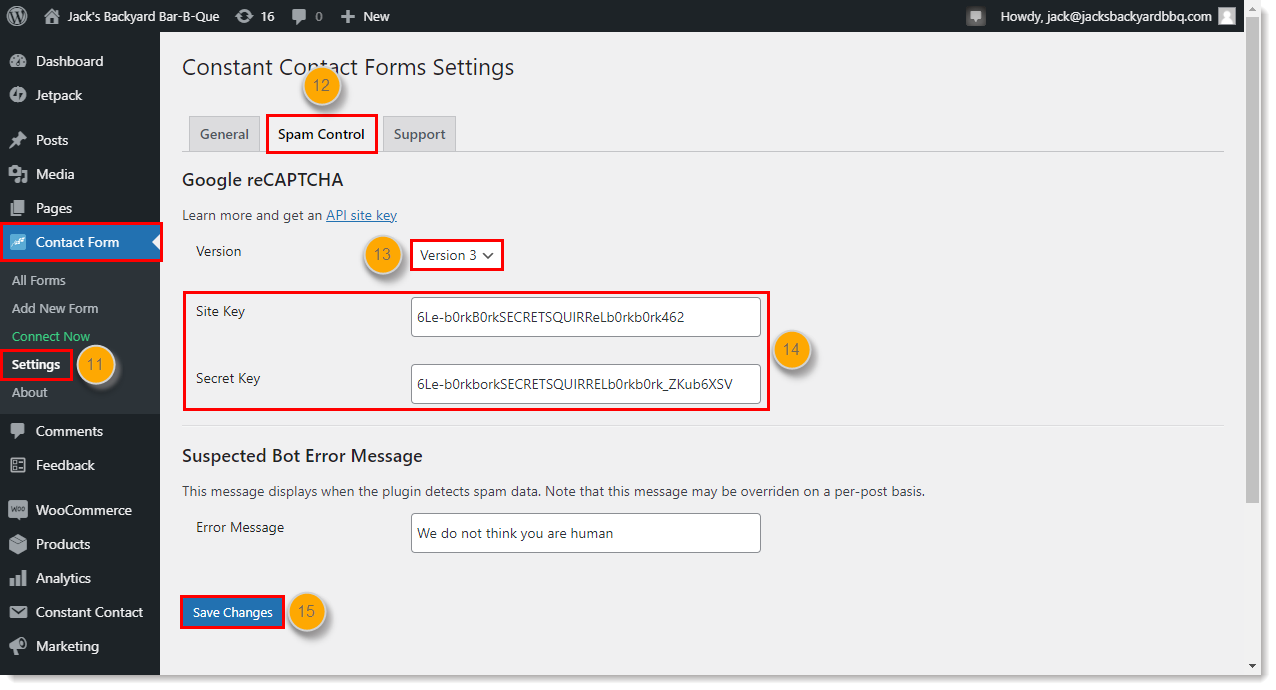Screen dimensions: 1276x690
Task: Click inside the Site Key field
Action: pos(585,317)
